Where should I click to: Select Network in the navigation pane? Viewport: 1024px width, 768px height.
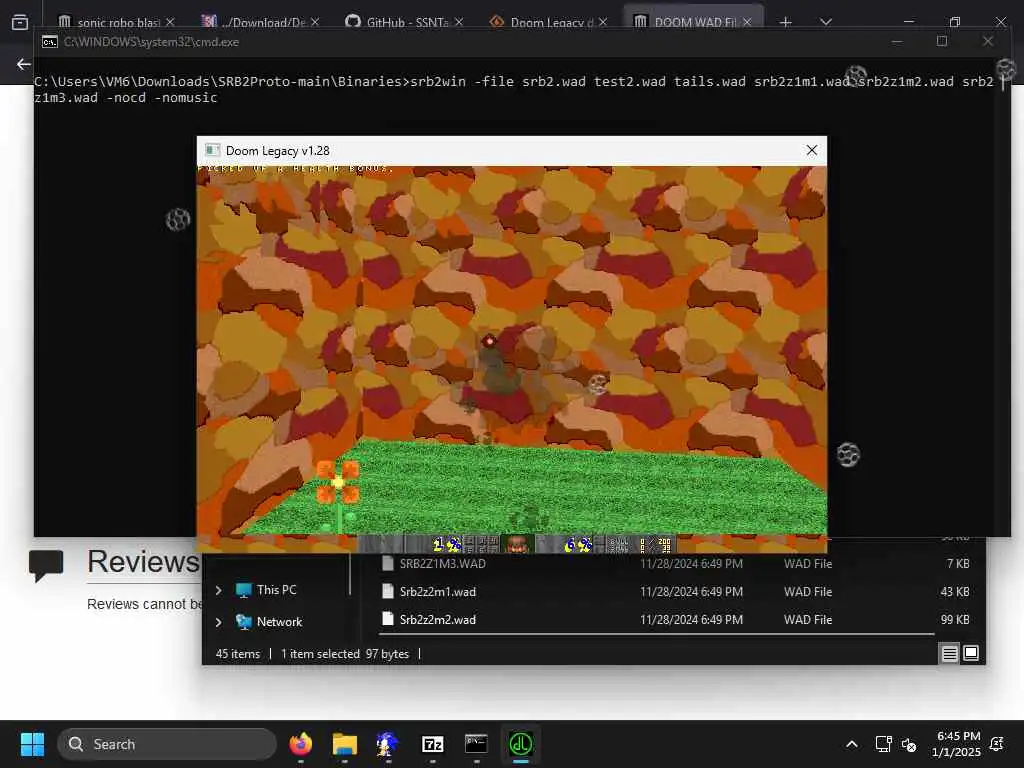pyautogui.click(x=280, y=622)
